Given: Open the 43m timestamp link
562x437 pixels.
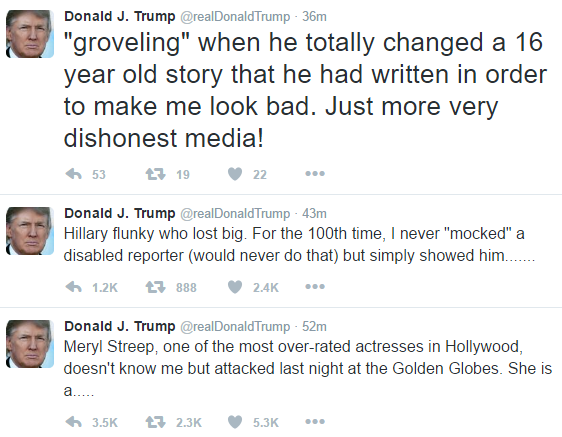Looking at the screenshot, I should [x=314, y=214].
